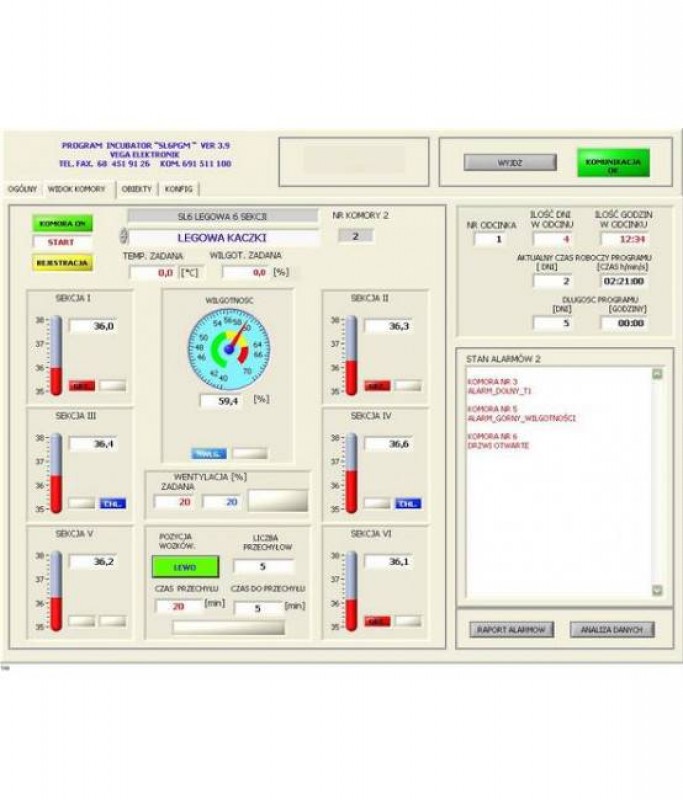
Task: Click the CZAS PRZECHYŁU value 20
Action: point(179,607)
